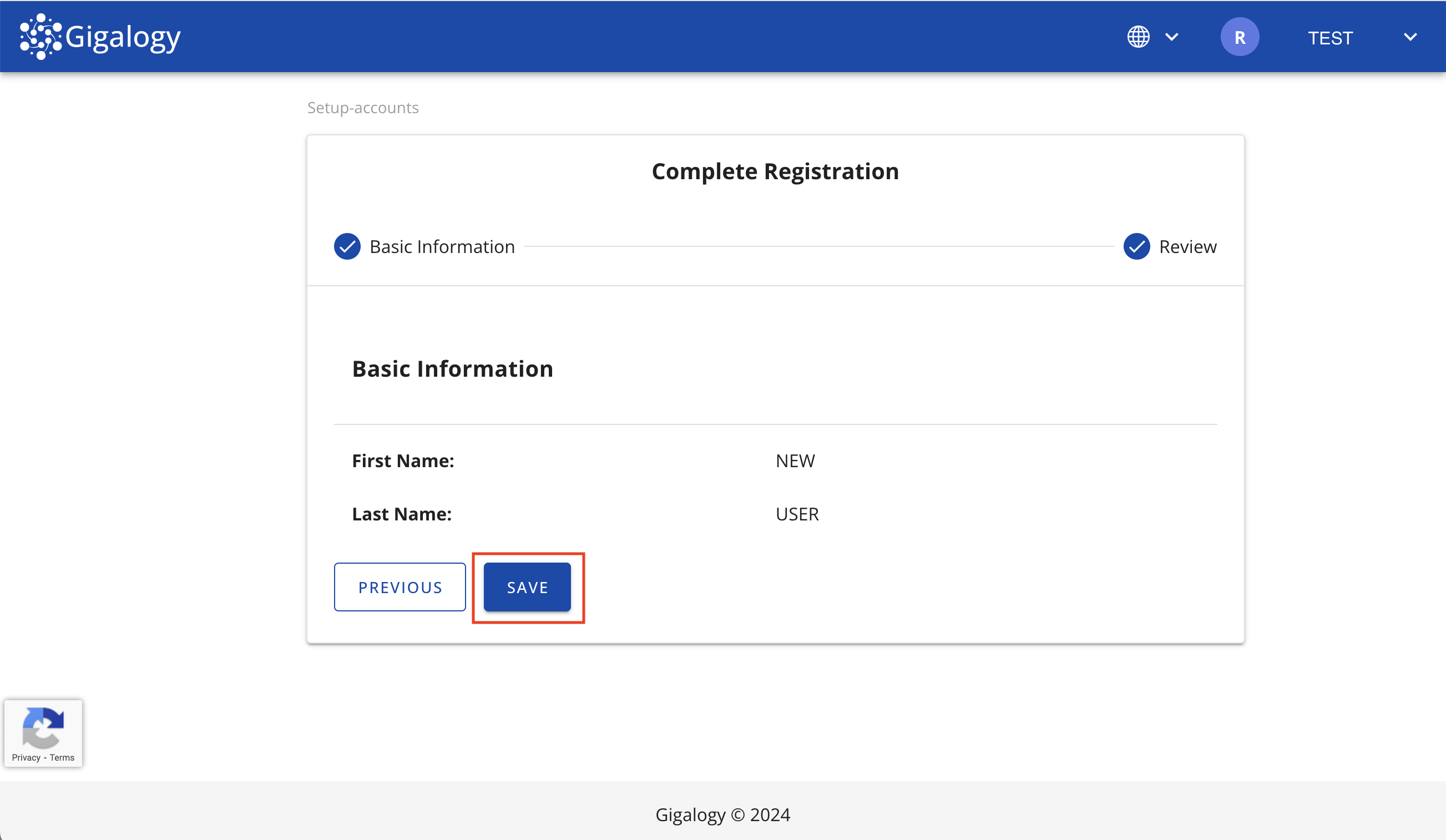Screen dimensions: 1446x840
Task: Click the globe icon in the header
Action: [1139, 36]
